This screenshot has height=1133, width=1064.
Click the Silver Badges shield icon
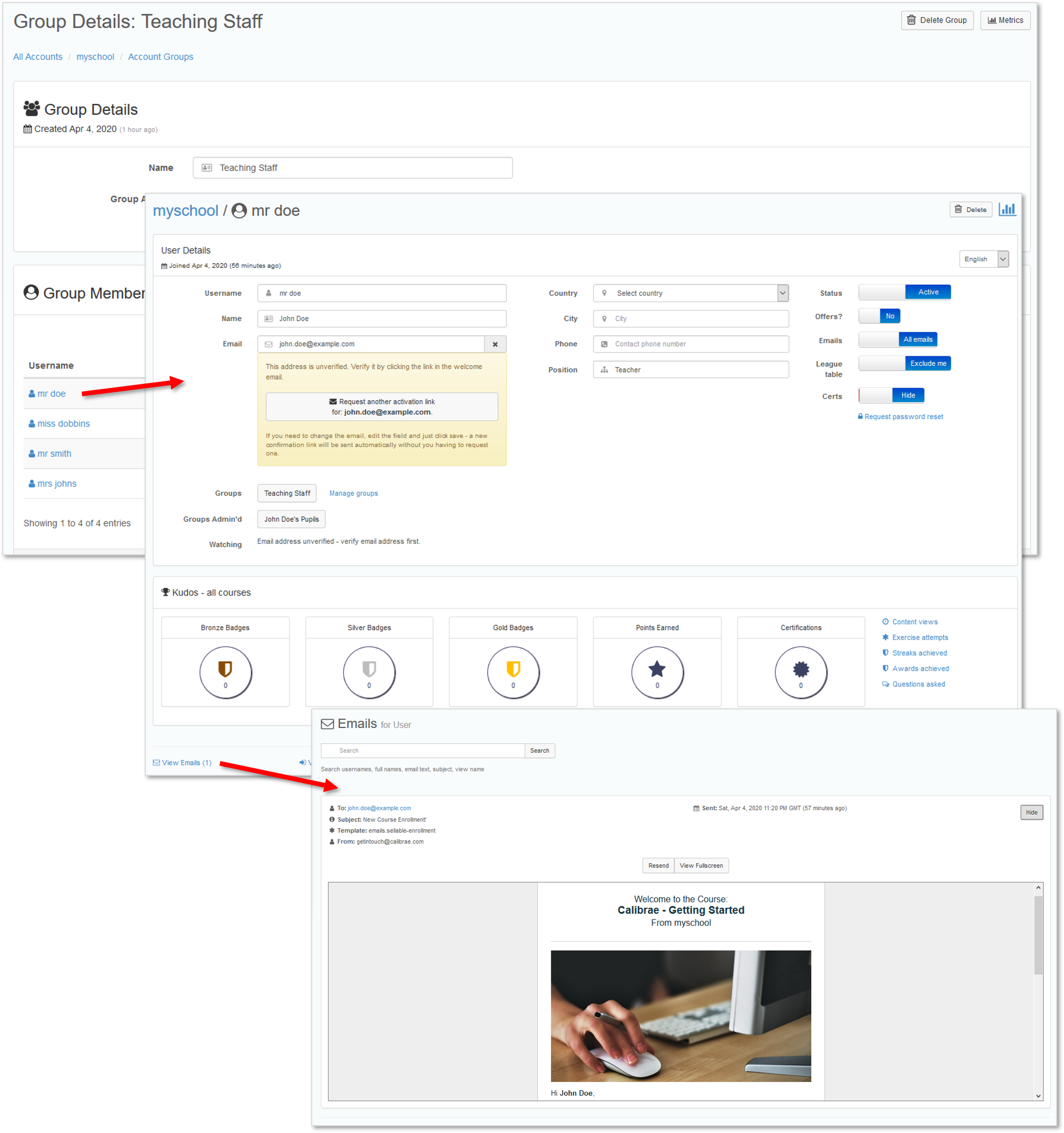(369, 669)
